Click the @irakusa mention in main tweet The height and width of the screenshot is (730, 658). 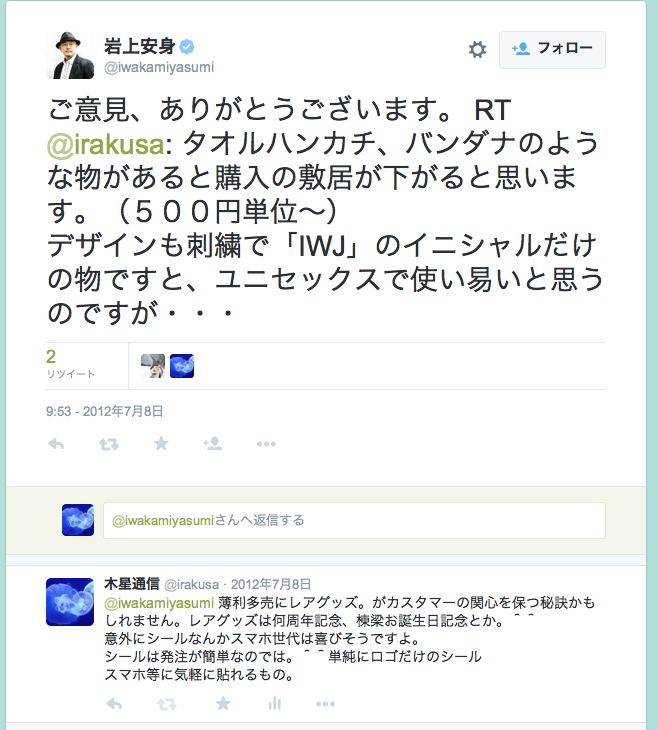click(106, 144)
